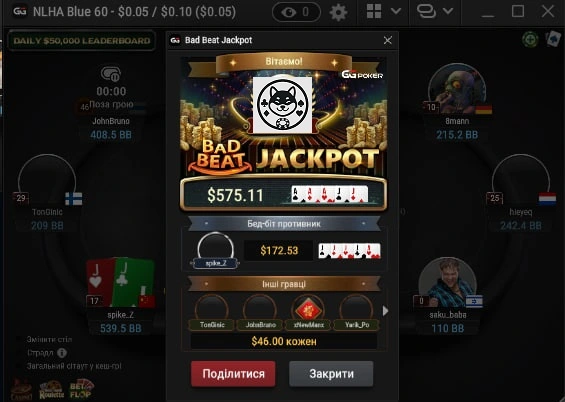Open the Roulette mini-game icon
Screen dimensions: 565x402
pyautogui.click(x=52, y=390)
